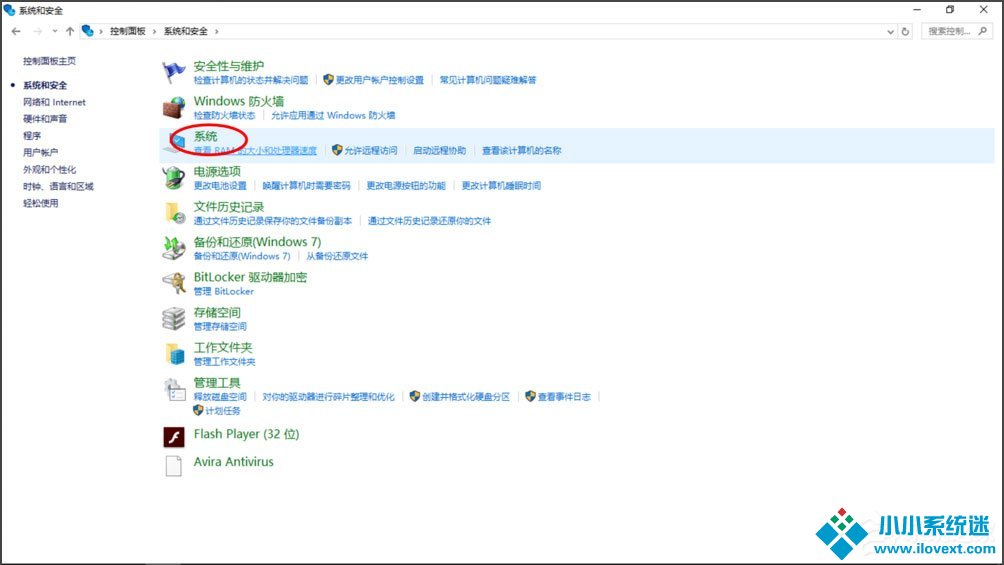Viewport: 1004px width, 565px height.
Task: Click the search magnifier icon
Action: coord(983,31)
